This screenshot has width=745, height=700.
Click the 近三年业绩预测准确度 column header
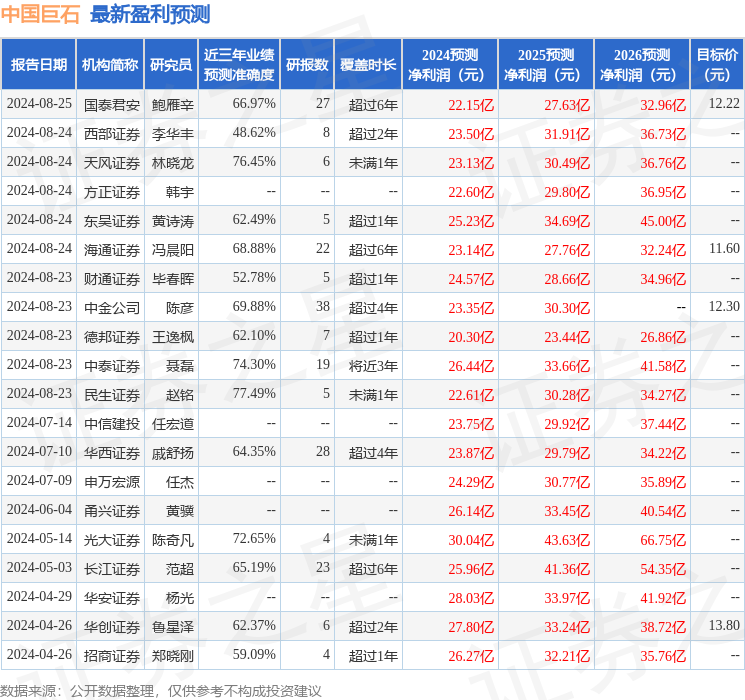click(x=239, y=65)
